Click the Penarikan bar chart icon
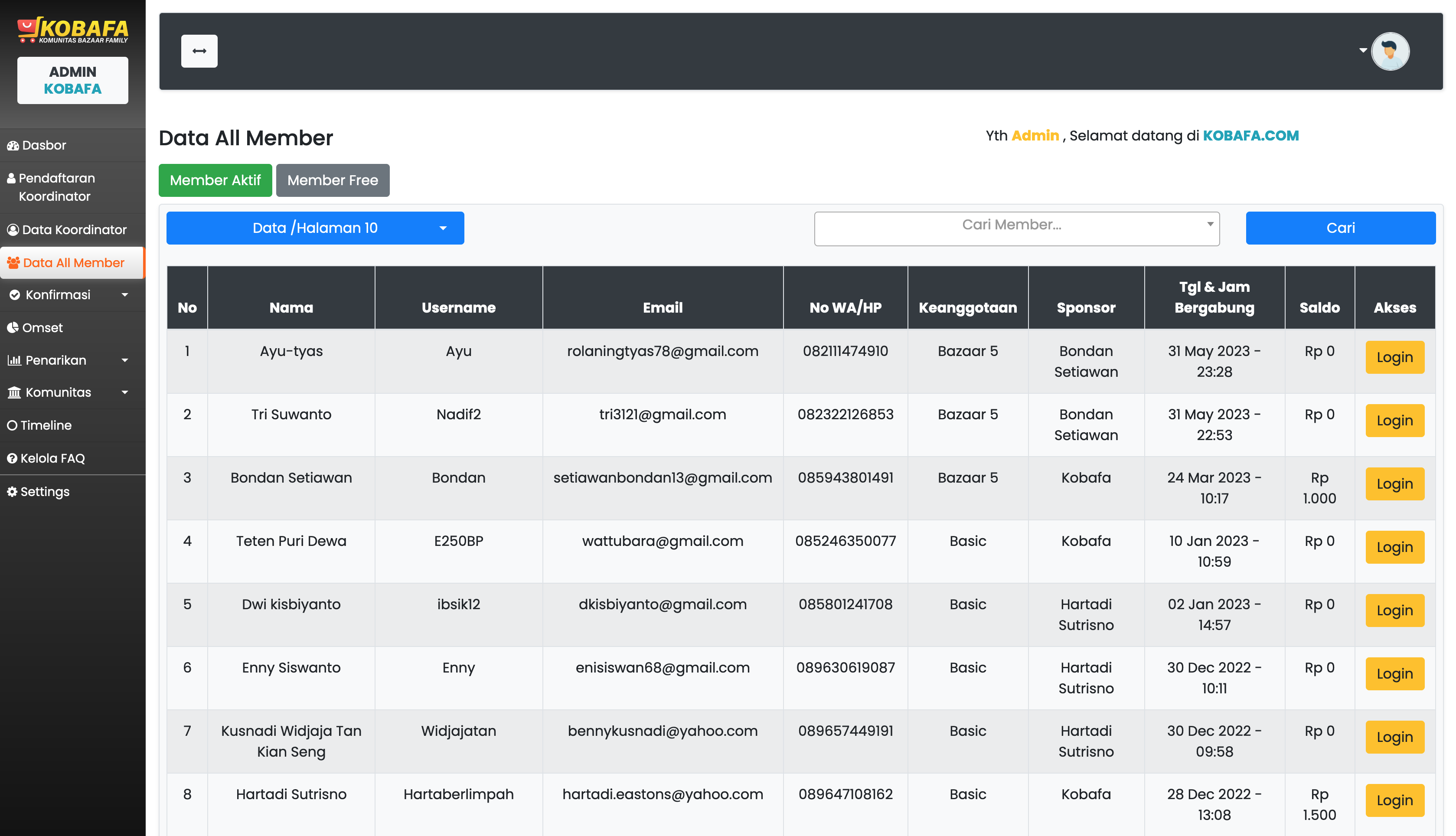 [x=14, y=361]
